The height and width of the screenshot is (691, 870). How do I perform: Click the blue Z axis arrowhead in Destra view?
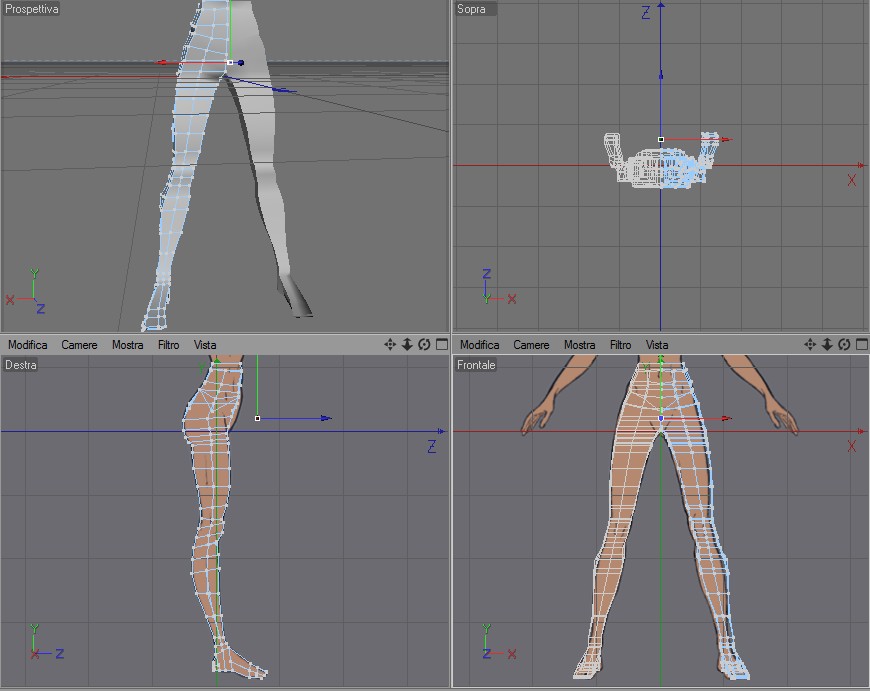pos(326,418)
